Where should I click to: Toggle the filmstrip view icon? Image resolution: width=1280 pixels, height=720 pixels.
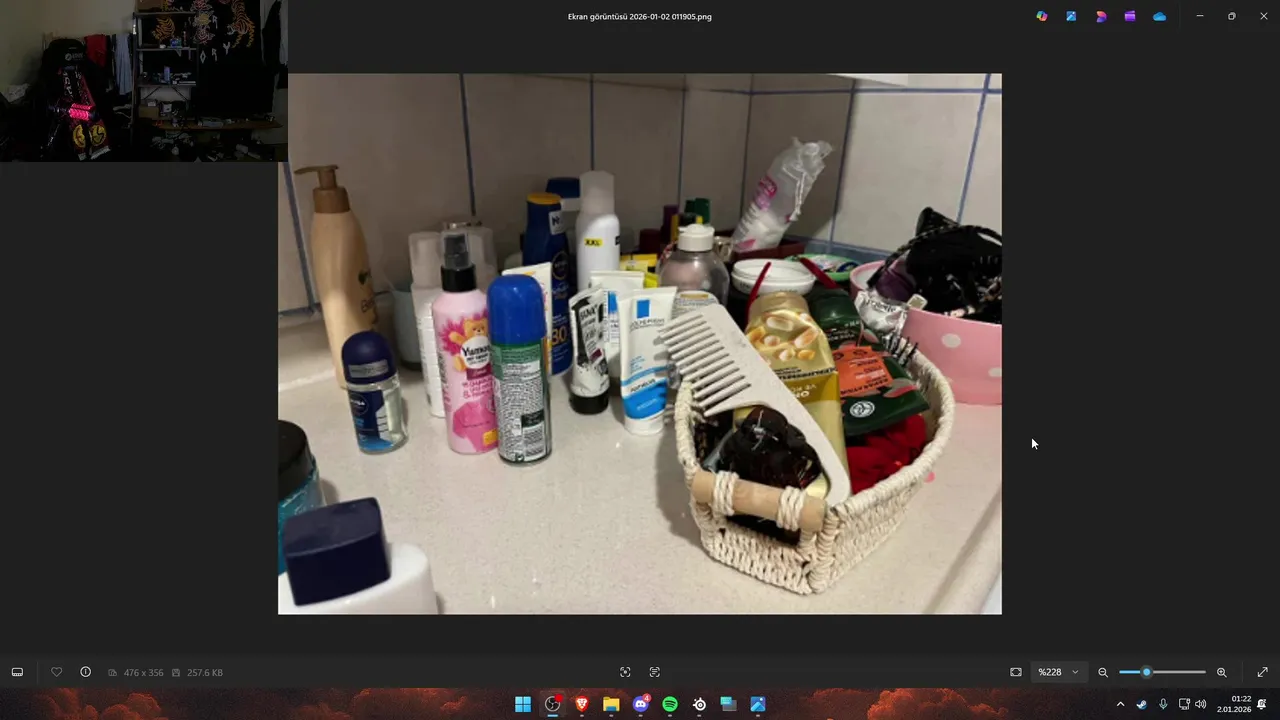(x=17, y=672)
